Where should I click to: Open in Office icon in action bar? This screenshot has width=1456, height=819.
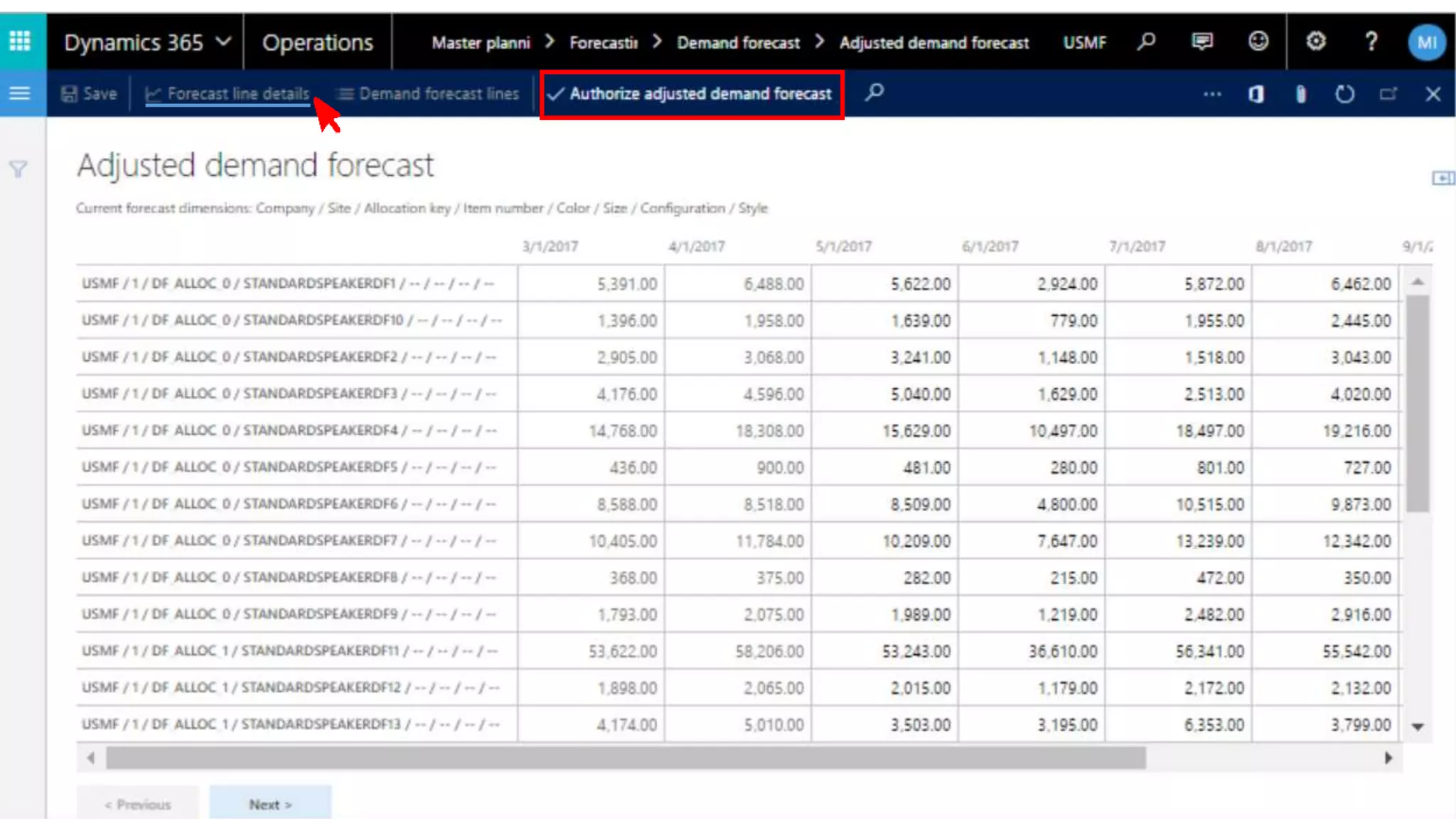pyautogui.click(x=1256, y=94)
